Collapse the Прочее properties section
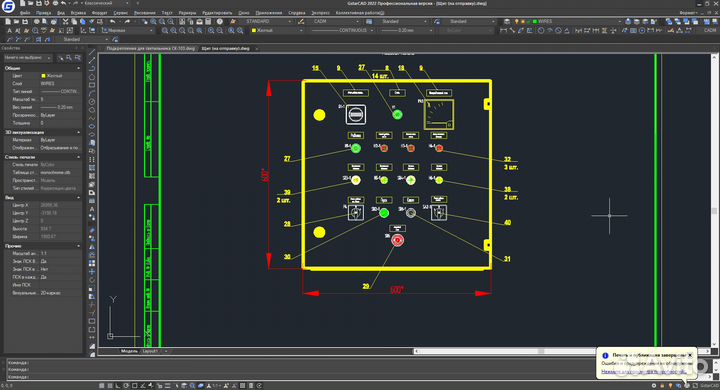The width and height of the screenshot is (720, 390). 79,246
